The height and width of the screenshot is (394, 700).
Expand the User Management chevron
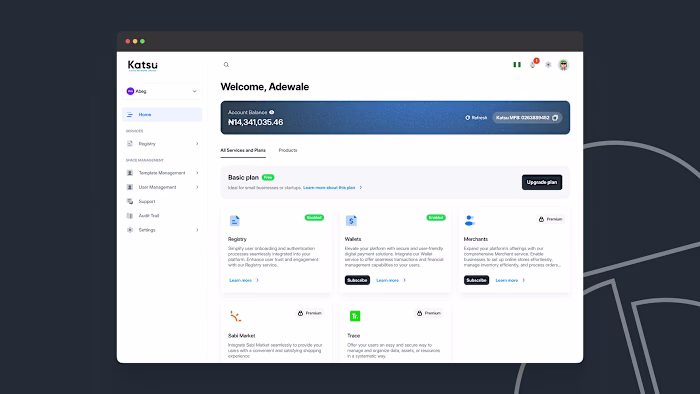[197, 187]
